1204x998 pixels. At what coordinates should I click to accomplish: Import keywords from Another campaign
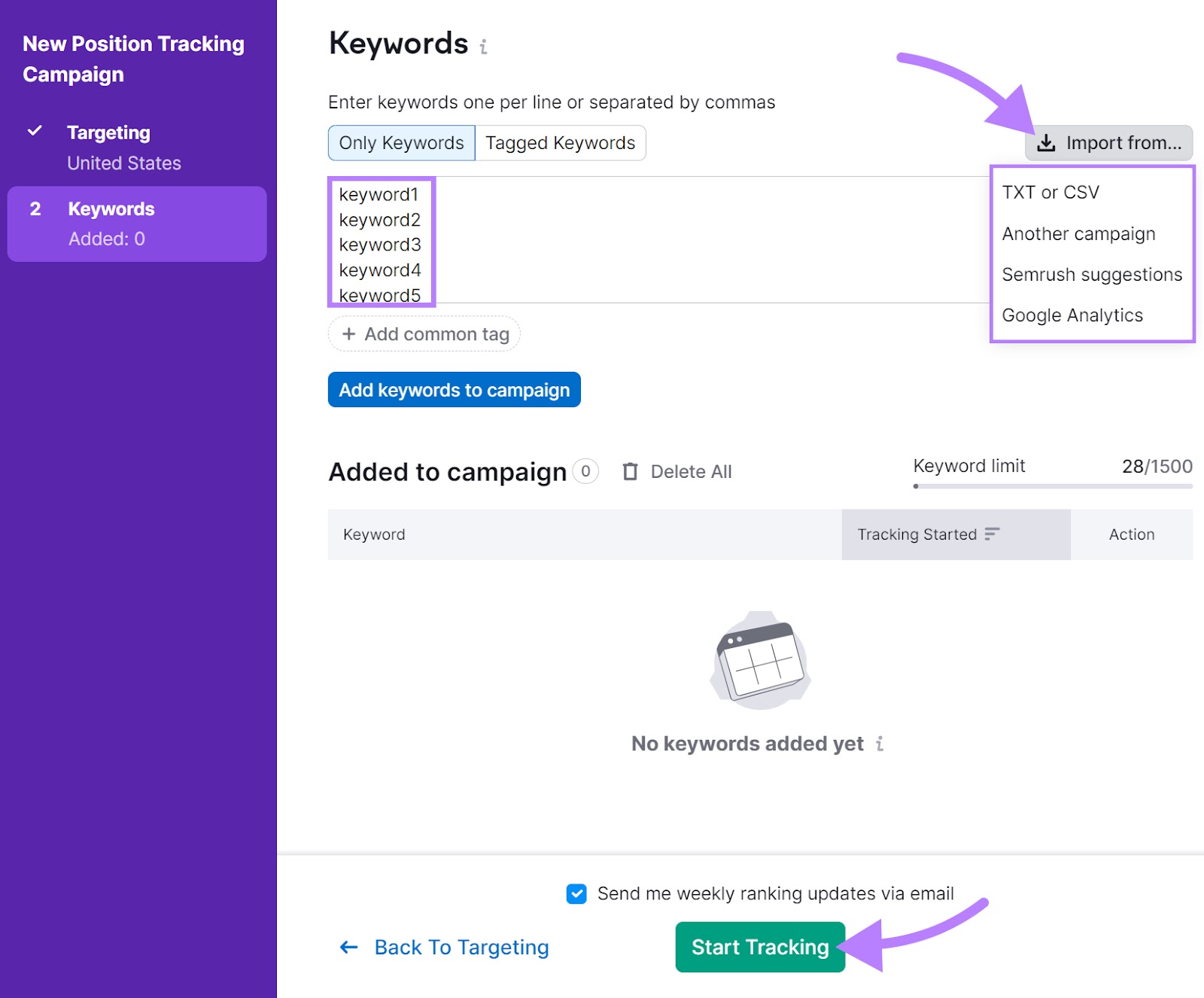[x=1078, y=234]
